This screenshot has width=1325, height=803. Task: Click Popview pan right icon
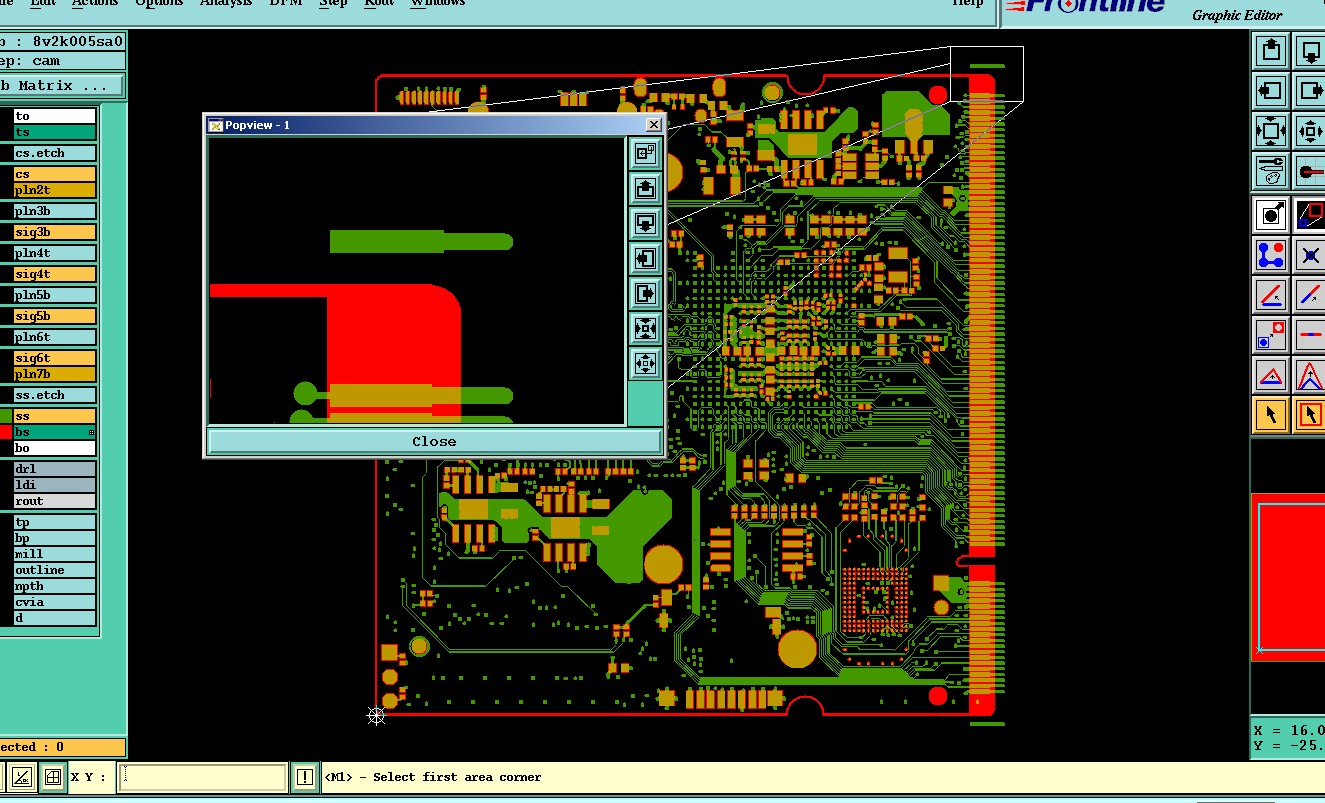tap(645, 294)
